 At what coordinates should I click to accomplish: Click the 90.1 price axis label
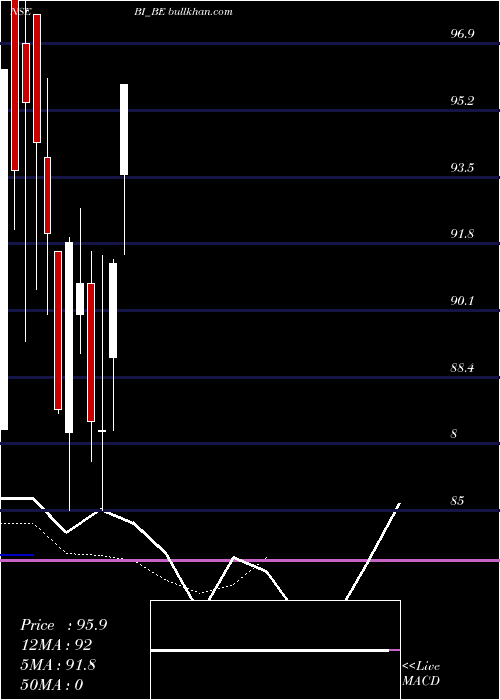(462, 300)
